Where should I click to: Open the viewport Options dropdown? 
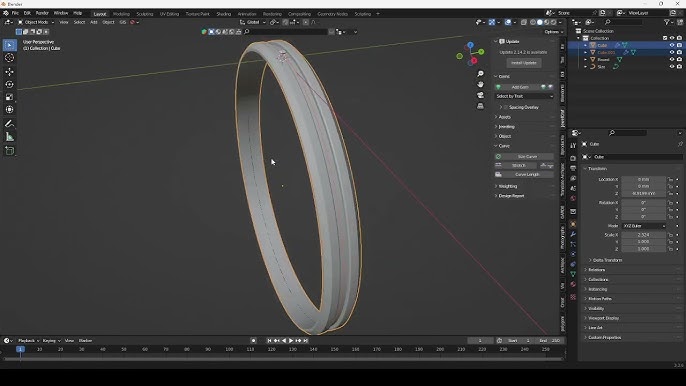coord(553,32)
